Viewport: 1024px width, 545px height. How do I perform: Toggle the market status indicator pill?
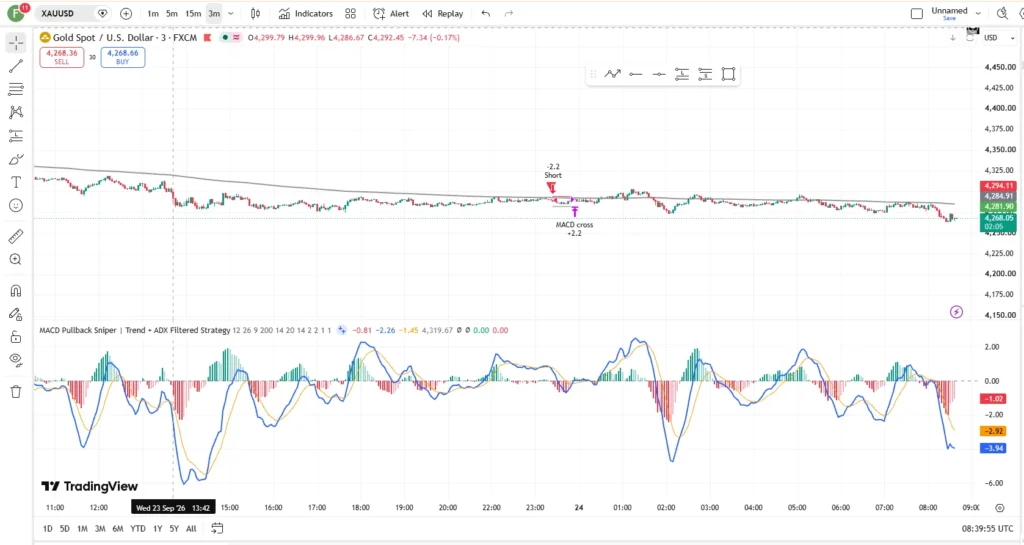pos(231,38)
